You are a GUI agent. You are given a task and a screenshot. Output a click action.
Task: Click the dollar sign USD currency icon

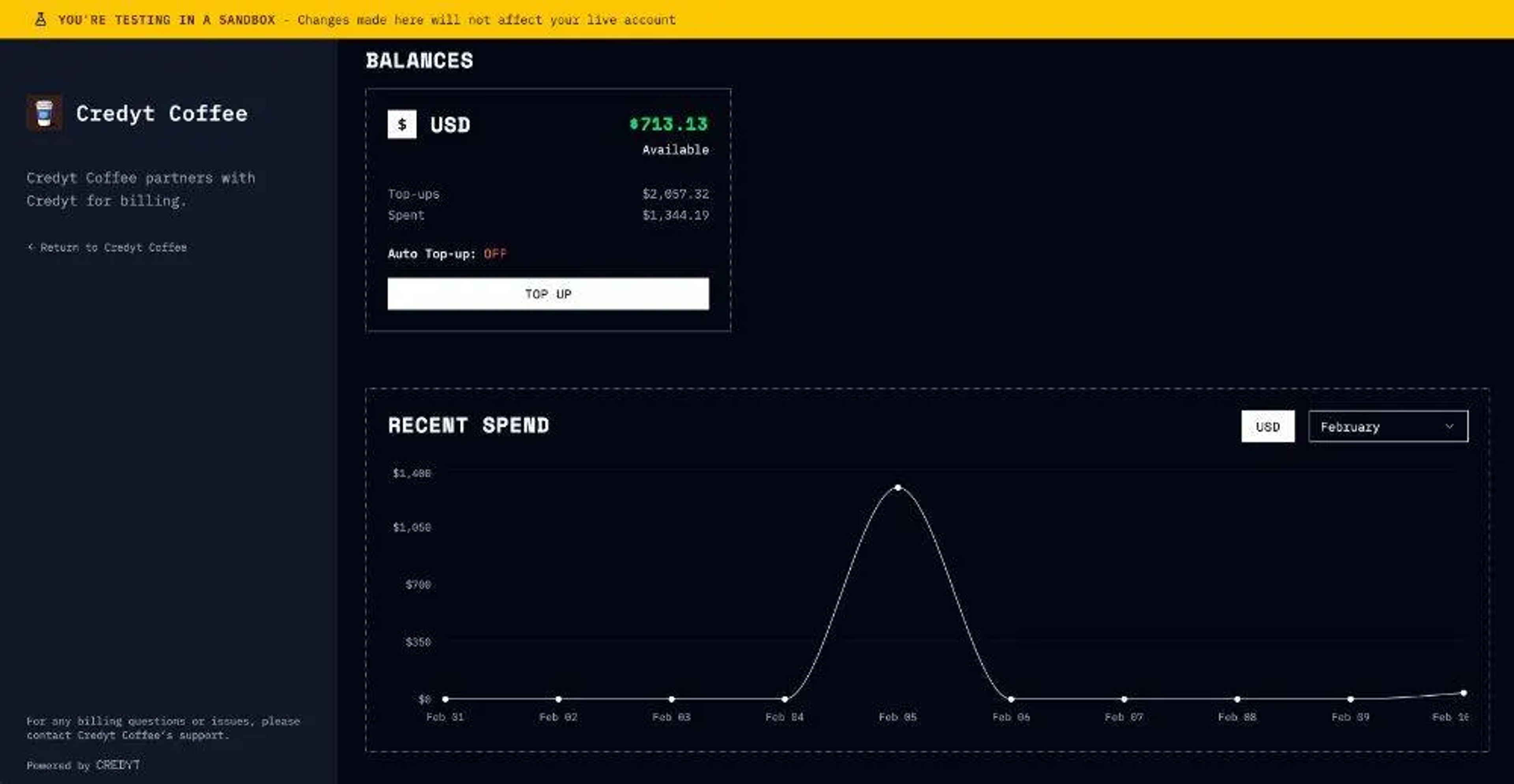402,124
